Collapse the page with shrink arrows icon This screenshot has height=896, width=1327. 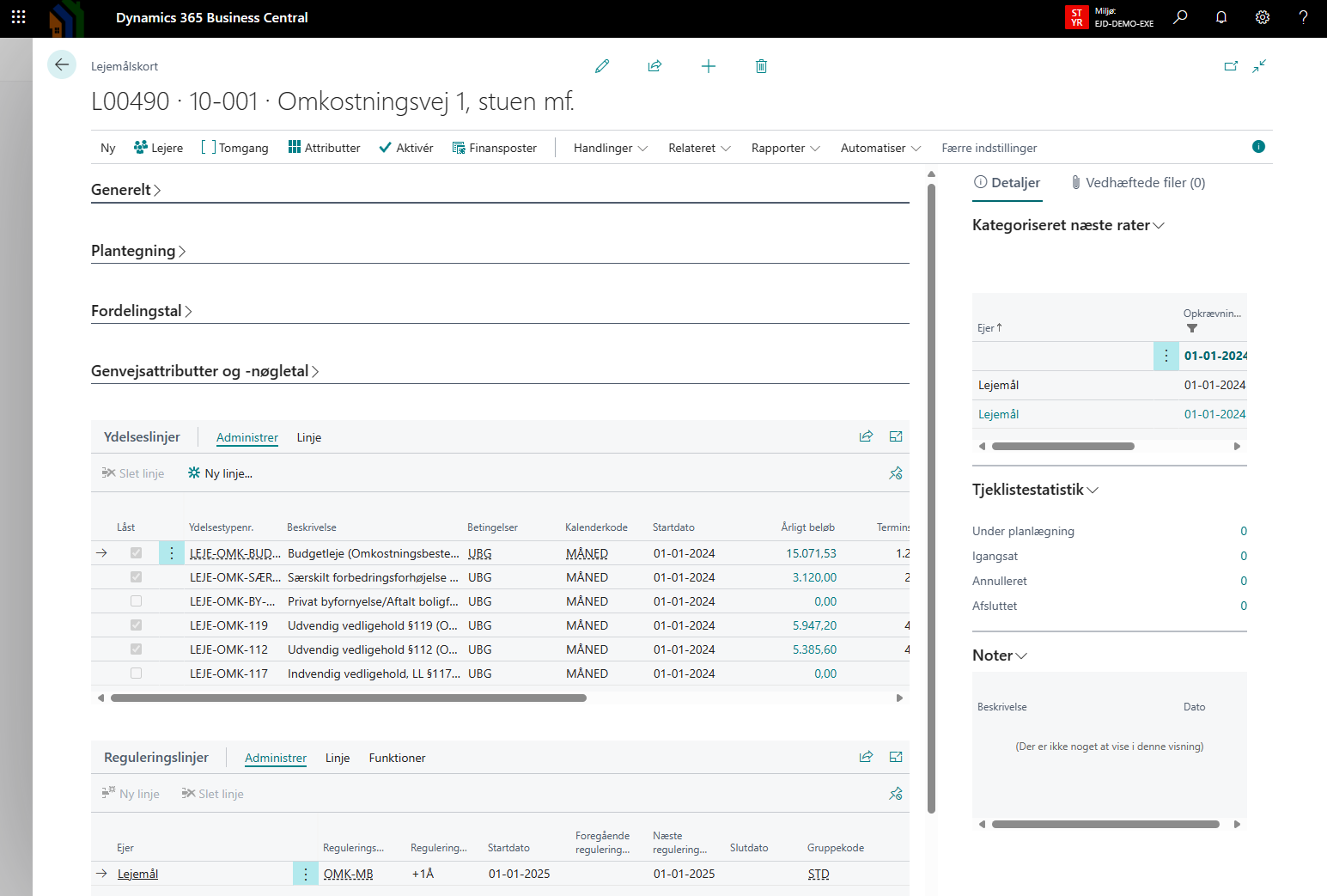coord(1259,66)
